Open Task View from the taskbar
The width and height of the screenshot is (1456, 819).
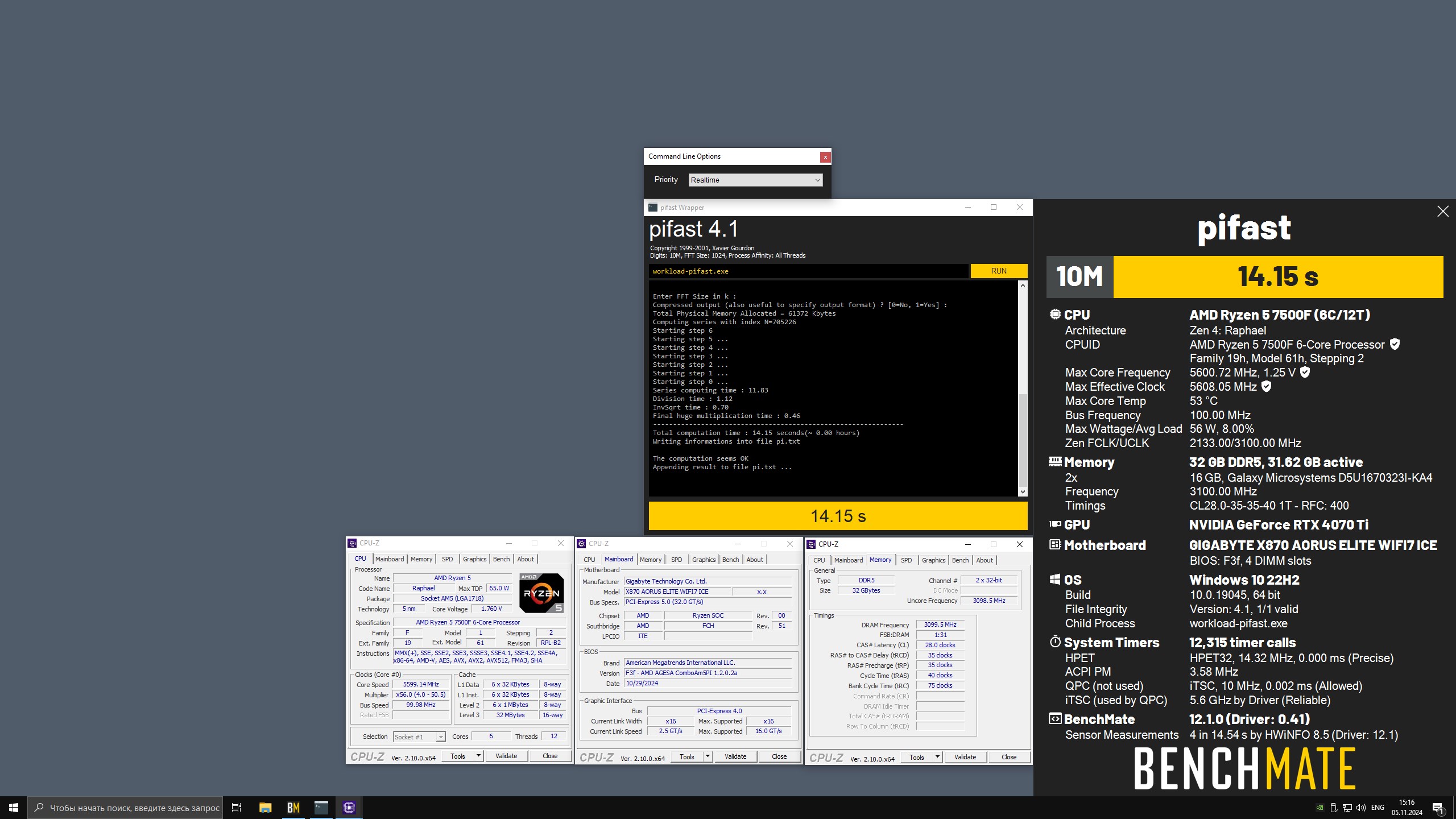click(x=237, y=808)
